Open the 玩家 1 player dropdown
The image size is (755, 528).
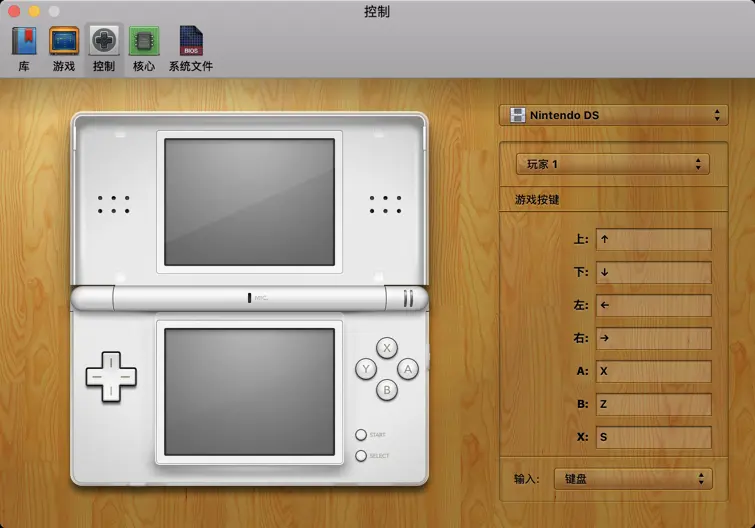pos(612,164)
